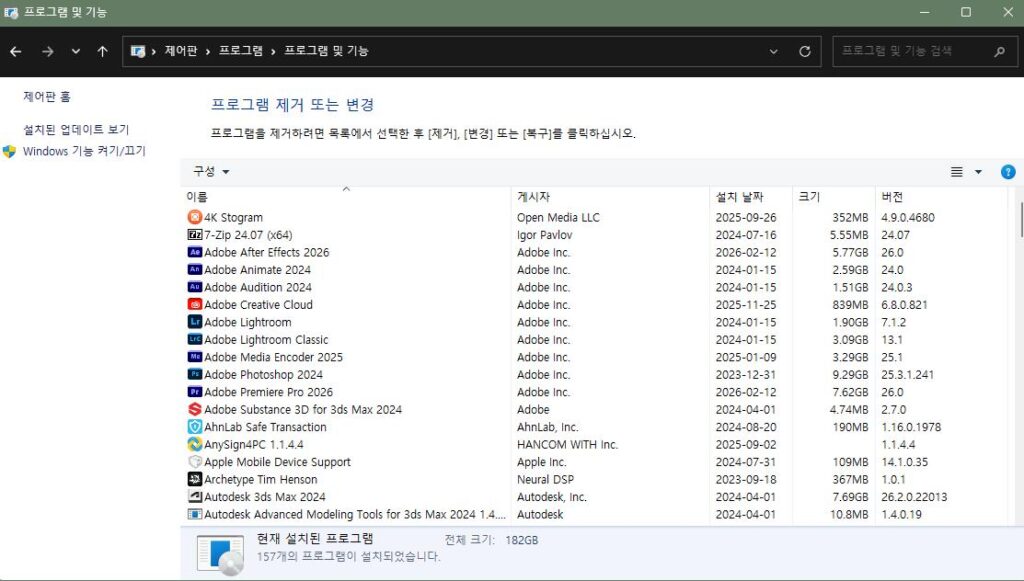The image size is (1024, 581).
Task: Click version '1.16.0.1978'
Action: pyautogui.click(x=911, y=427)
